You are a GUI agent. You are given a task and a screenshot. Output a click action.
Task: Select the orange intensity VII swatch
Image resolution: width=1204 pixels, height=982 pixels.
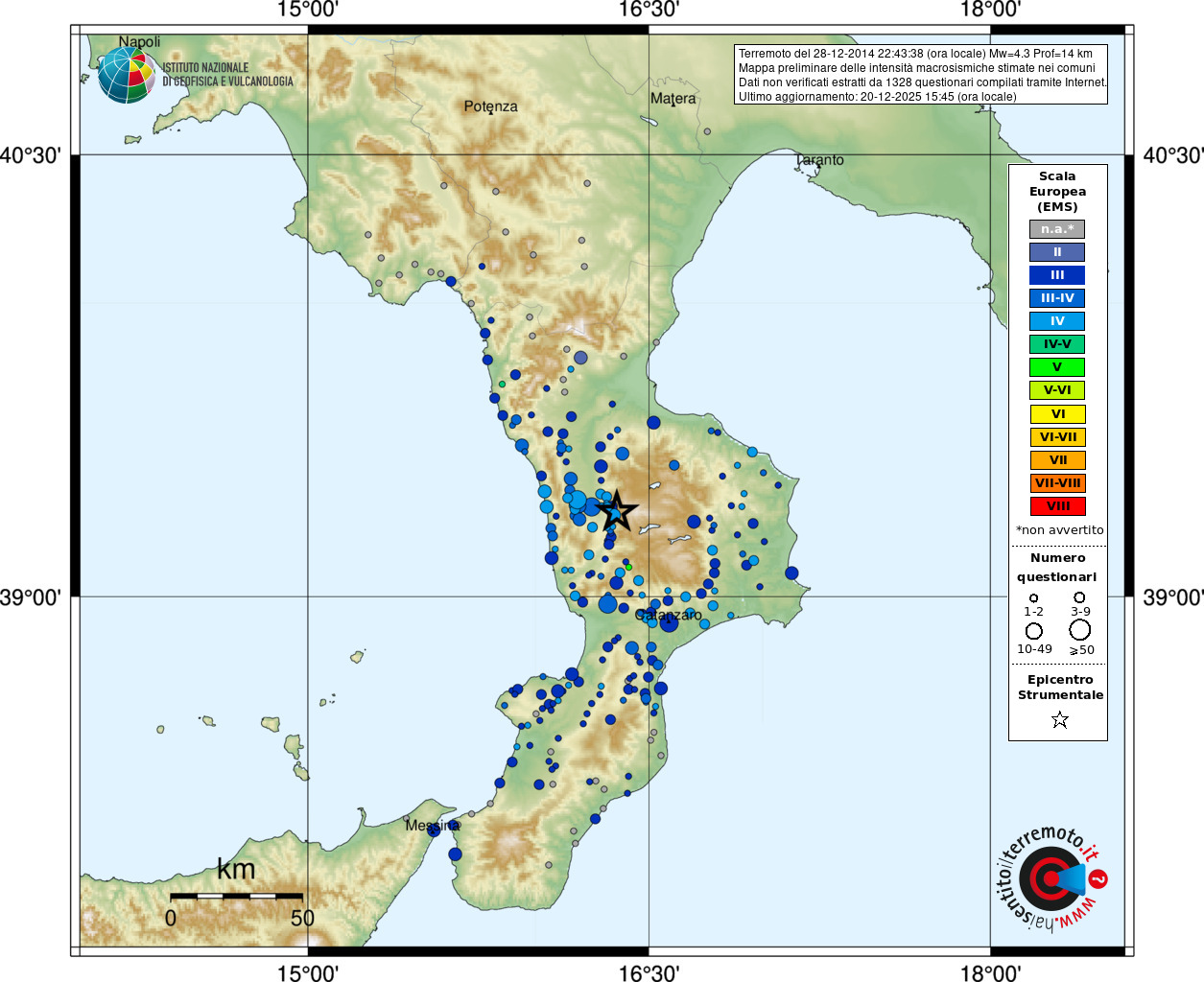(x=1057, y=460)
